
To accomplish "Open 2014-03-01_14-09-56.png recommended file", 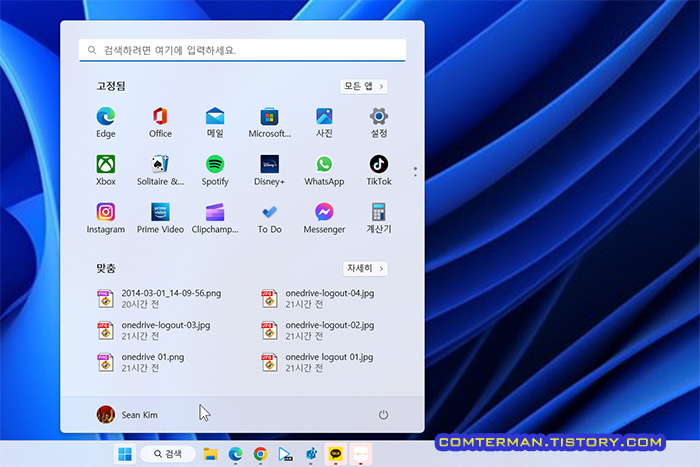I will 159,298.
